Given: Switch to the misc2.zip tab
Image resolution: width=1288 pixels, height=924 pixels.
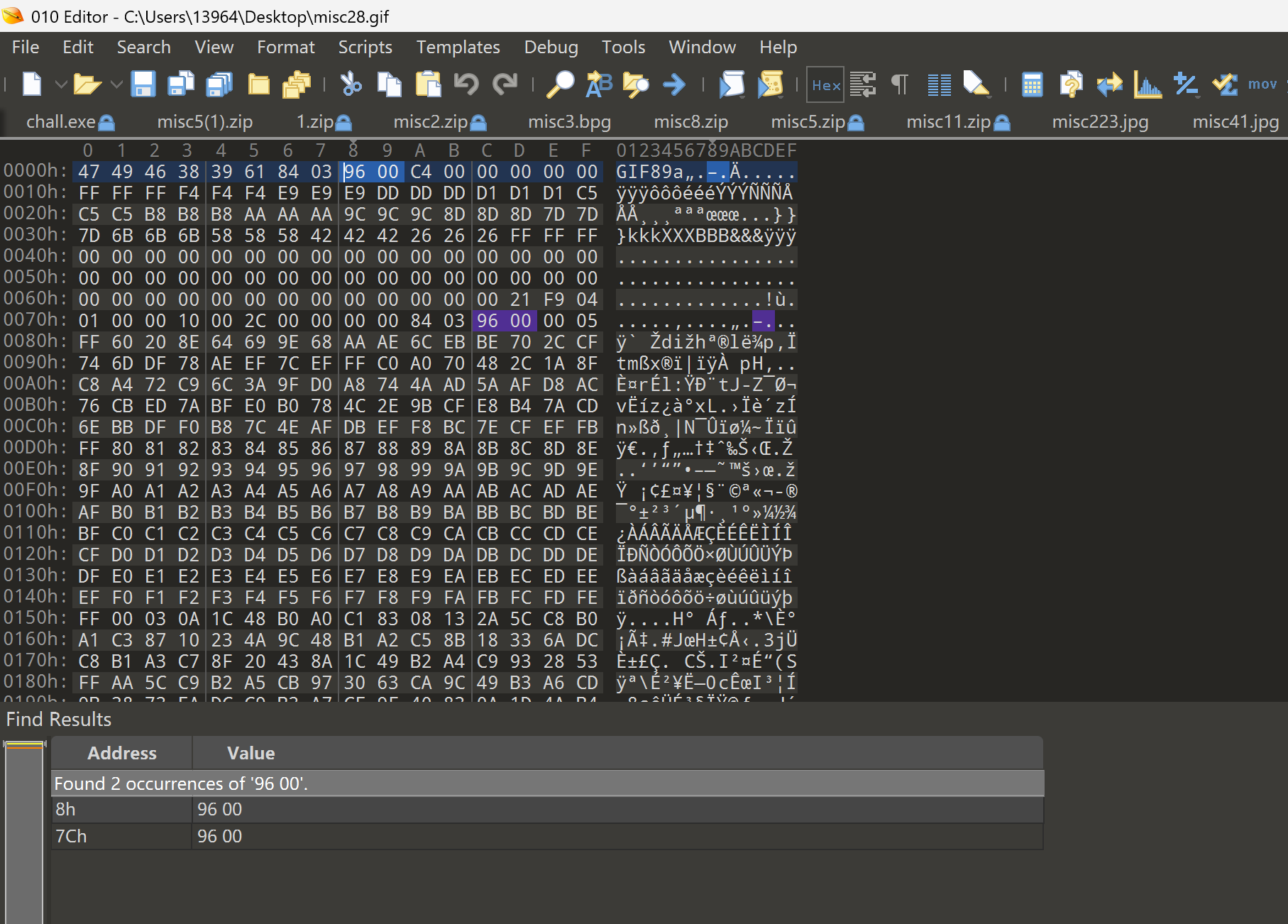Looking at the screenshot, I should pos(440,122).
